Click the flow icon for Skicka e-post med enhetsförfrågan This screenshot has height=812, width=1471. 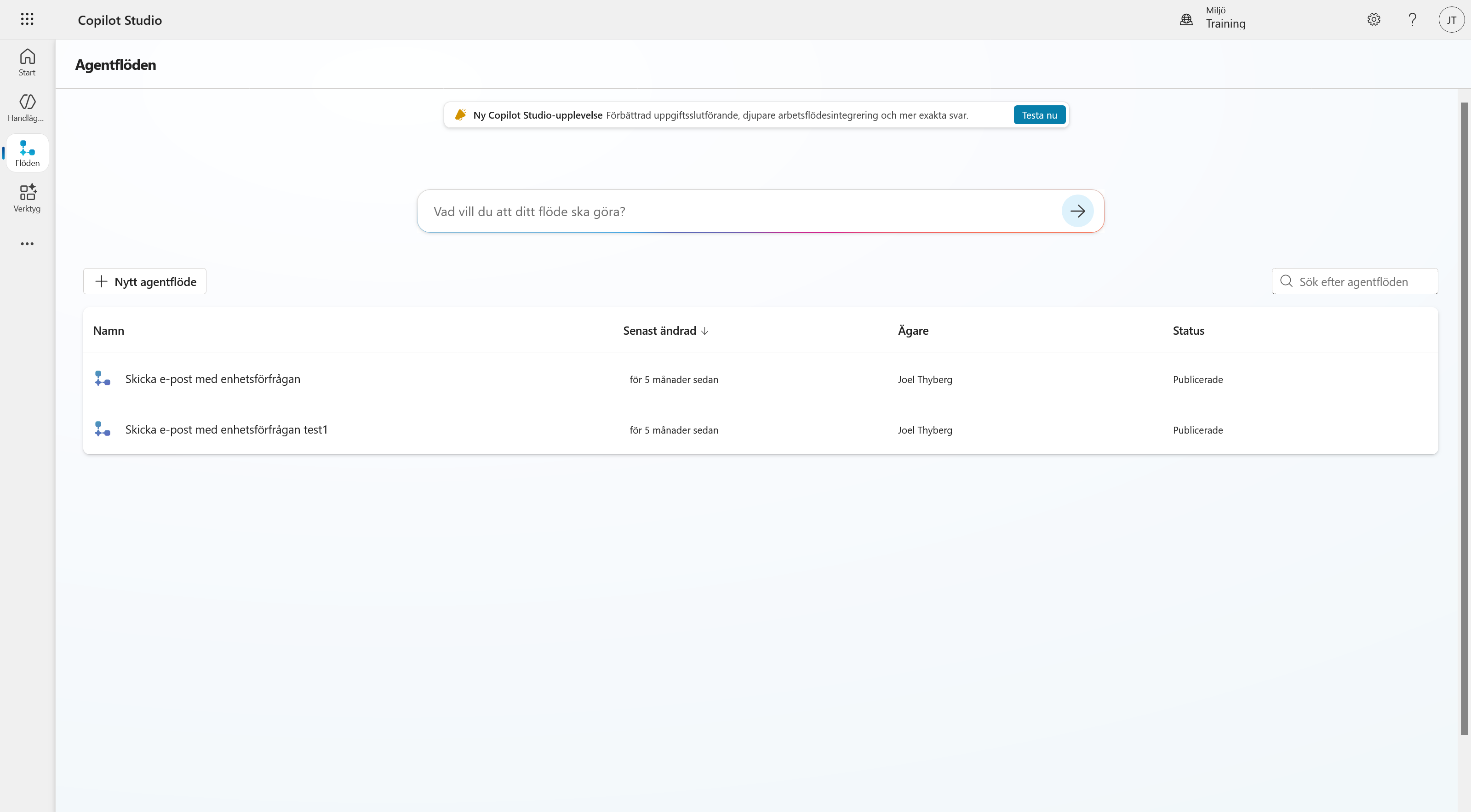pyautogui.click(x=102, y=378)
